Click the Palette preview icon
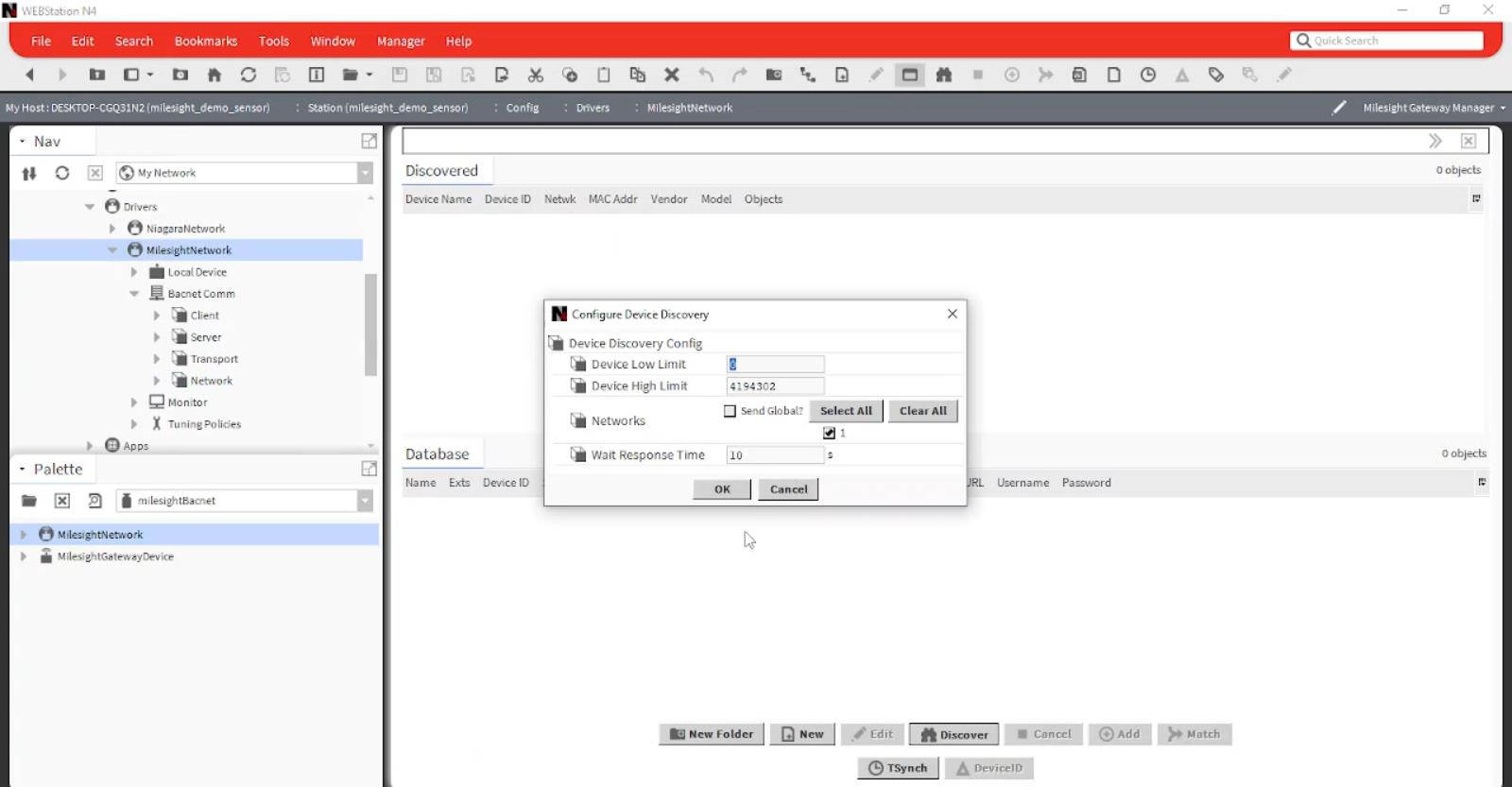1512x787 pixels. point(95,501)
